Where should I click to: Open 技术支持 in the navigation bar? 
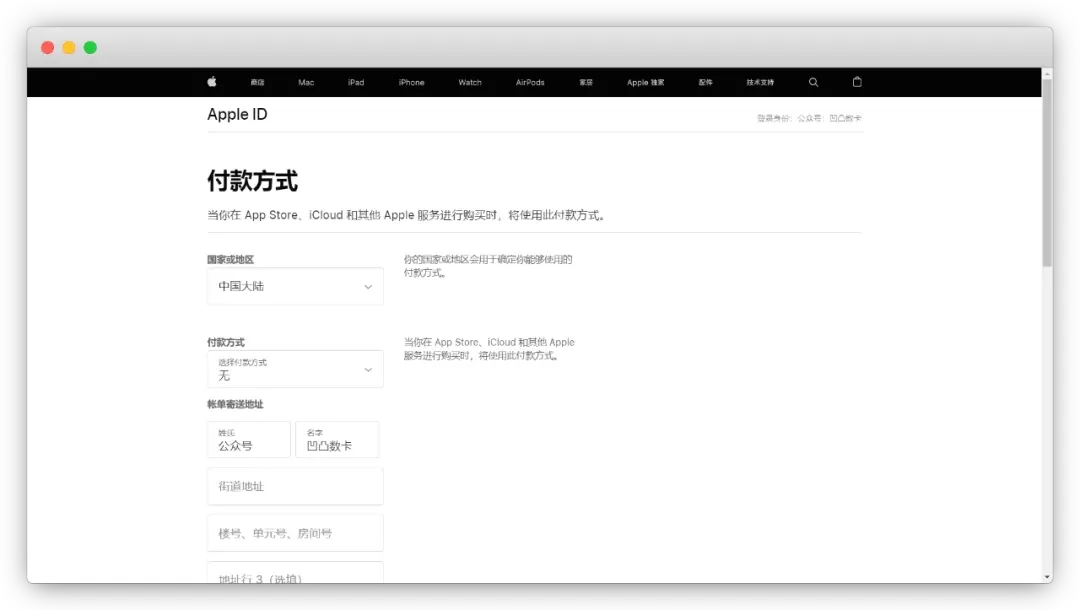point(760,83)
